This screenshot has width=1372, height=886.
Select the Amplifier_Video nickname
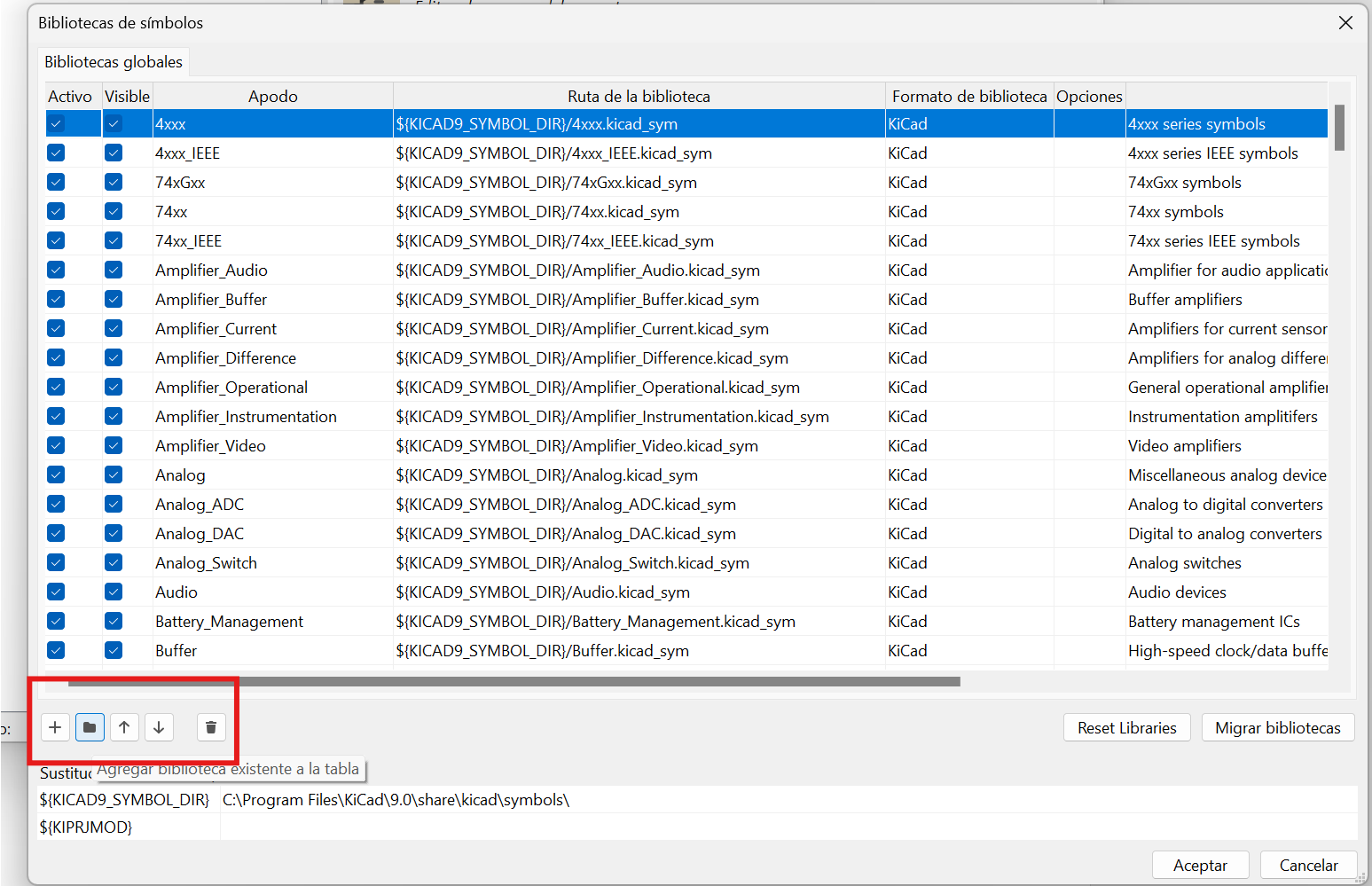click(x=273, y=445)
